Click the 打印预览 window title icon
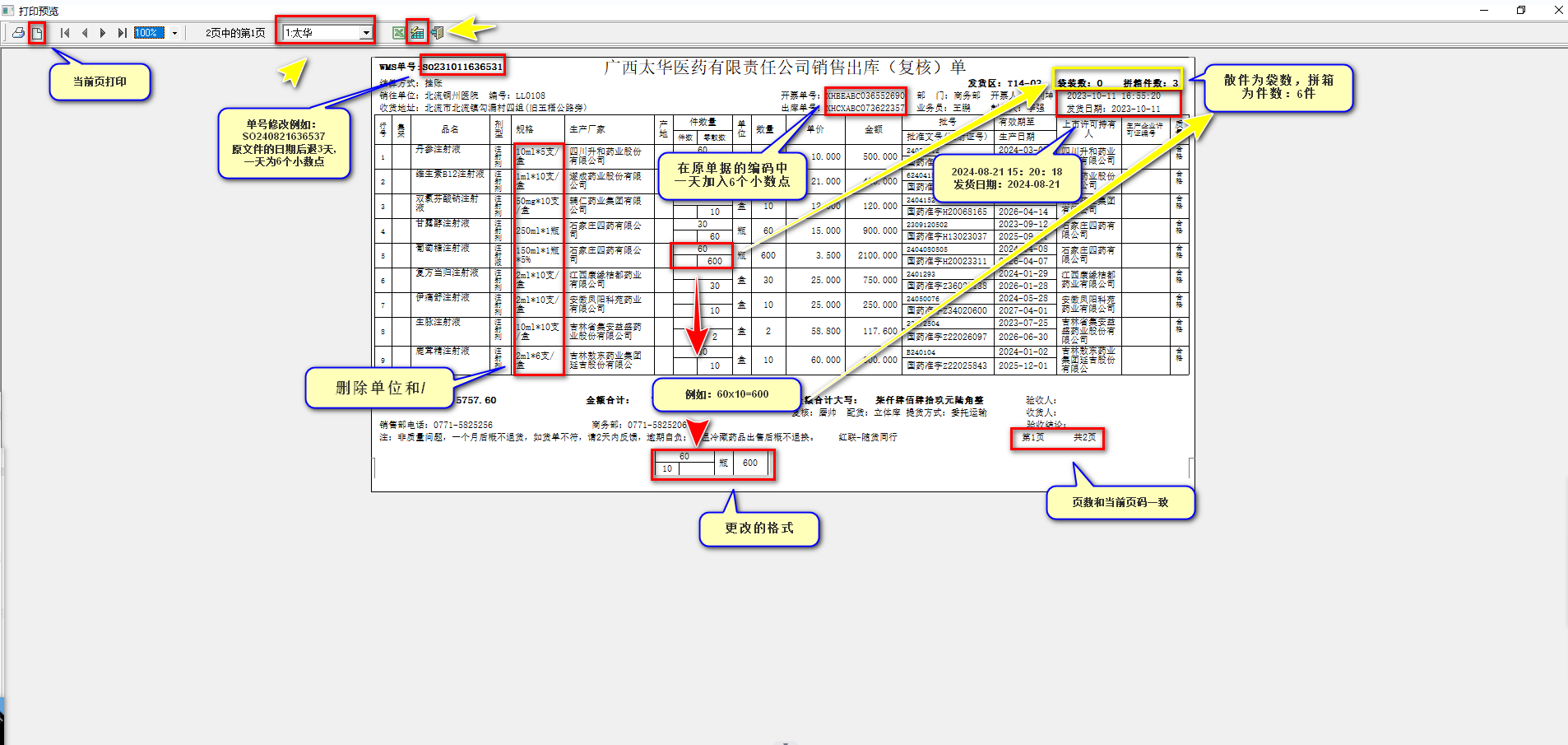The image size is (1568, 745). pyautogui.click(x=8, y=11)
